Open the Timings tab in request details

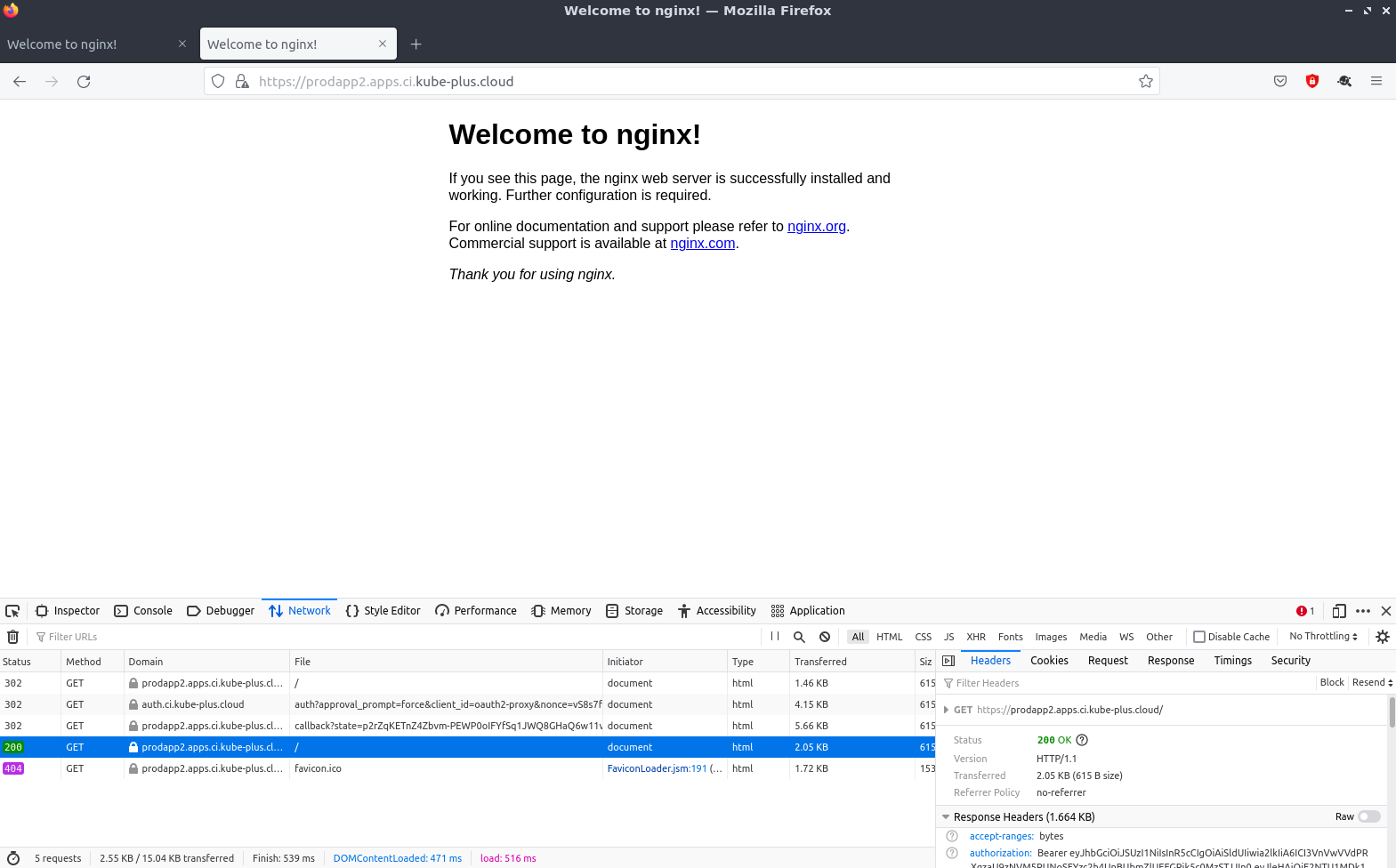click(1232, 661)
